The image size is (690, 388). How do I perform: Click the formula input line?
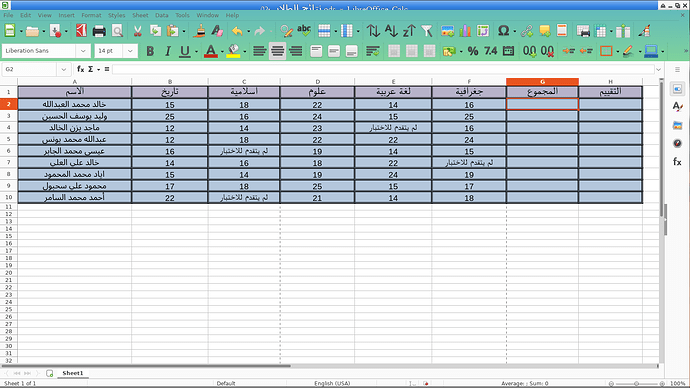(383, 69)
